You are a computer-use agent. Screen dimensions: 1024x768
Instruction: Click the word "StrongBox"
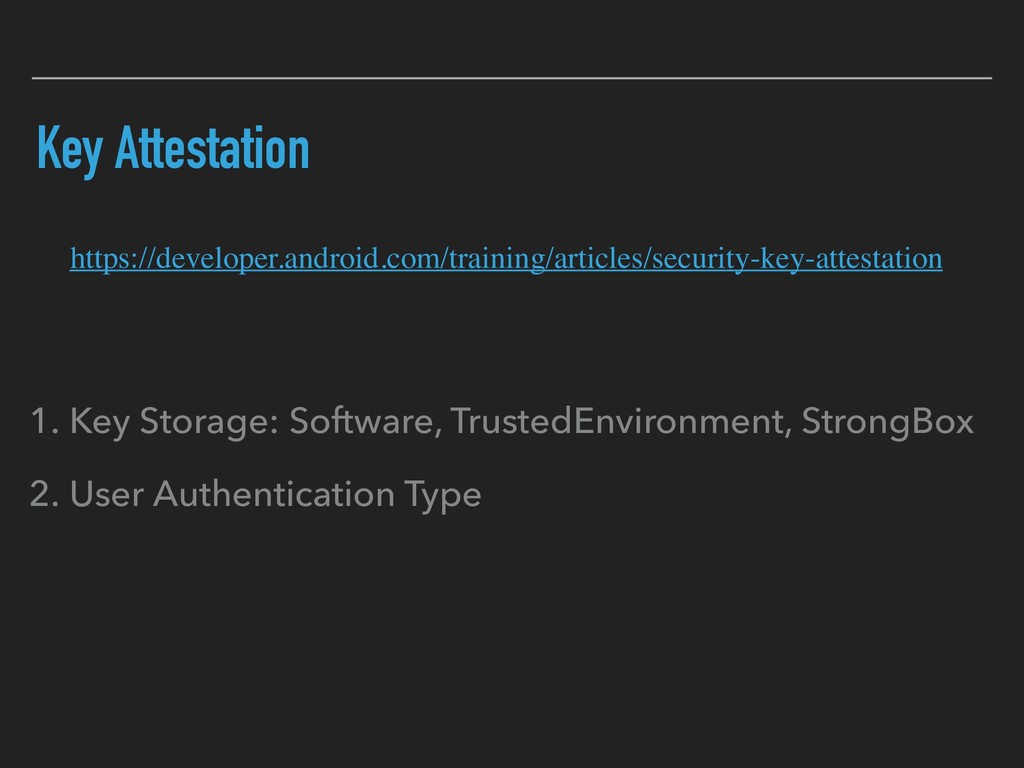coord(891,424)
